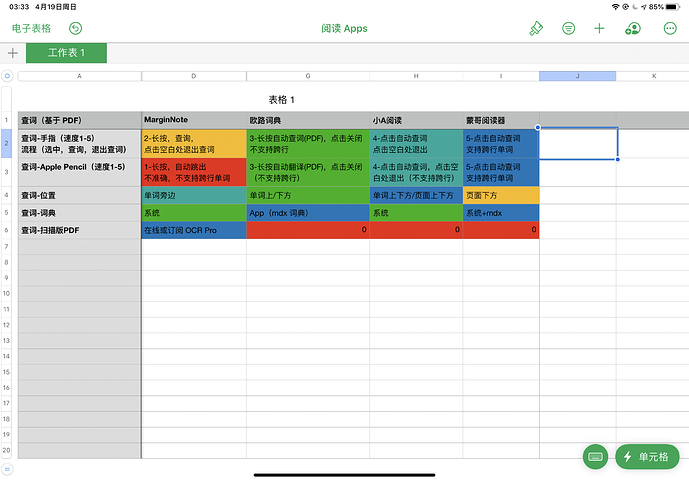The image size is (689, 481).
Task: Tap the table select-all circle handle
Action: click(7, 76)
